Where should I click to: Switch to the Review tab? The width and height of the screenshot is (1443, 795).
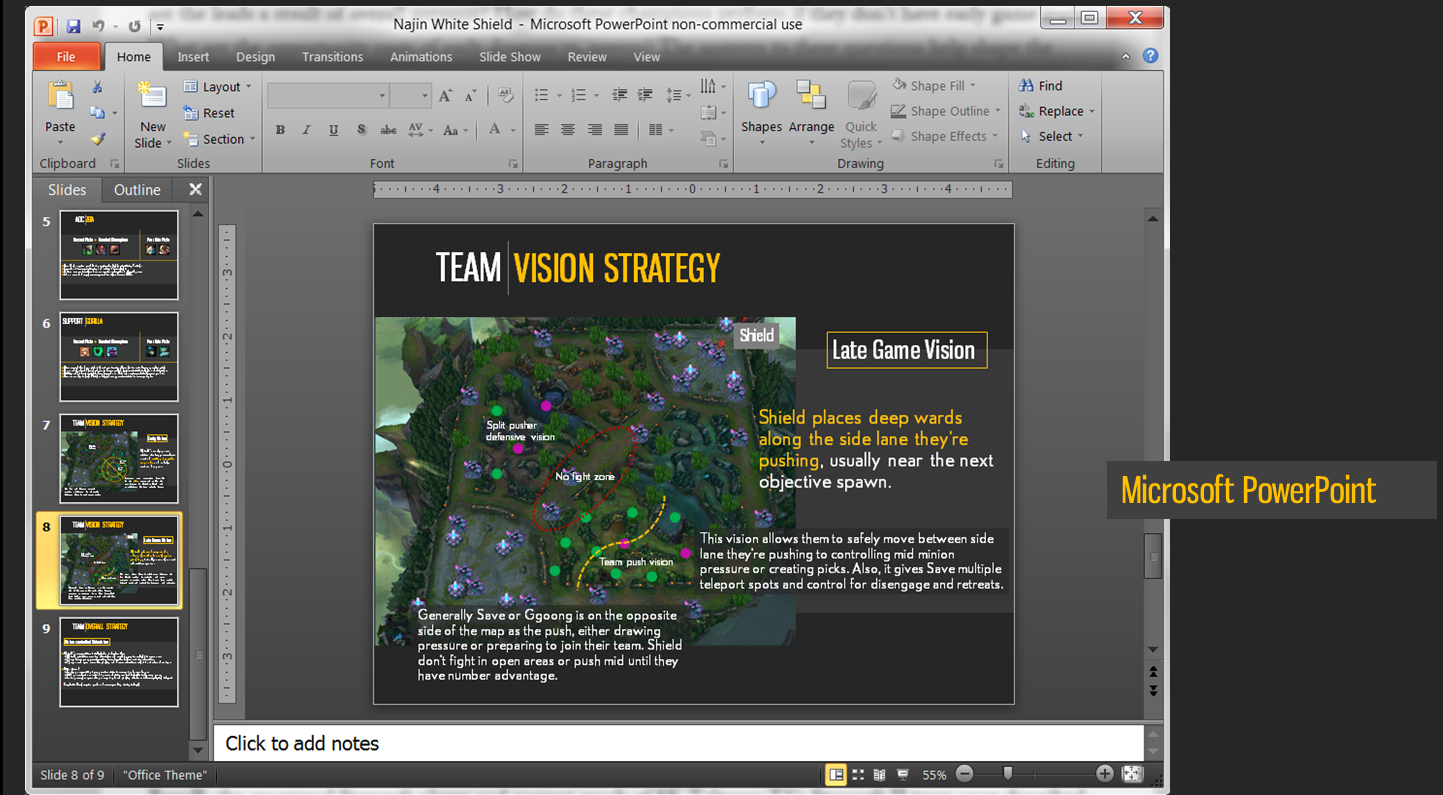[x=587, y=57]
